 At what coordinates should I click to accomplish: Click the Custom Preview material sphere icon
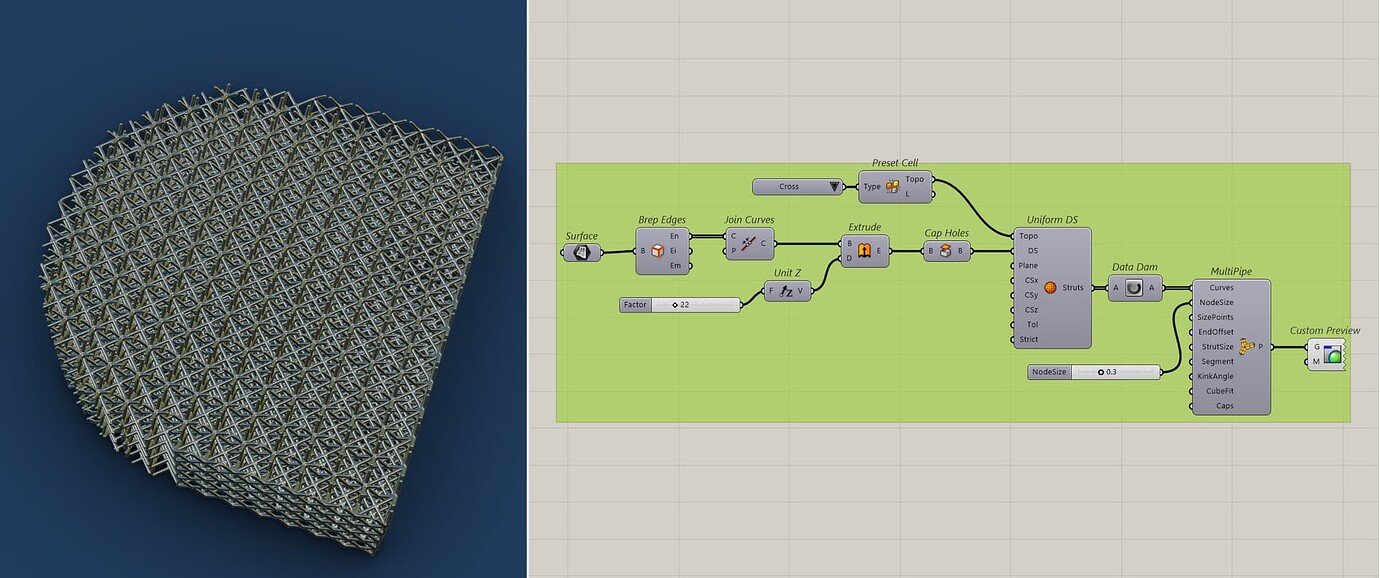point(1332,352)
